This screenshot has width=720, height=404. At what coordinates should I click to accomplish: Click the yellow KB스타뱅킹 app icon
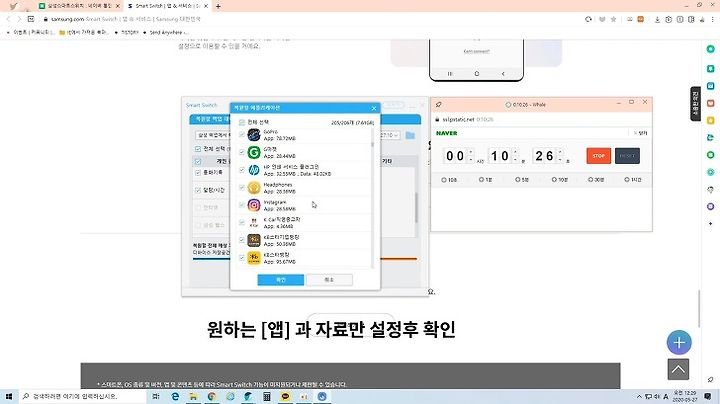[254, 258]
